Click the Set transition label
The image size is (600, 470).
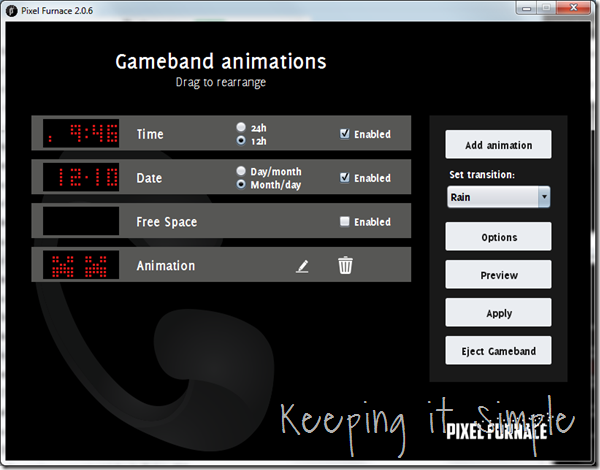[x=482, y=175]
